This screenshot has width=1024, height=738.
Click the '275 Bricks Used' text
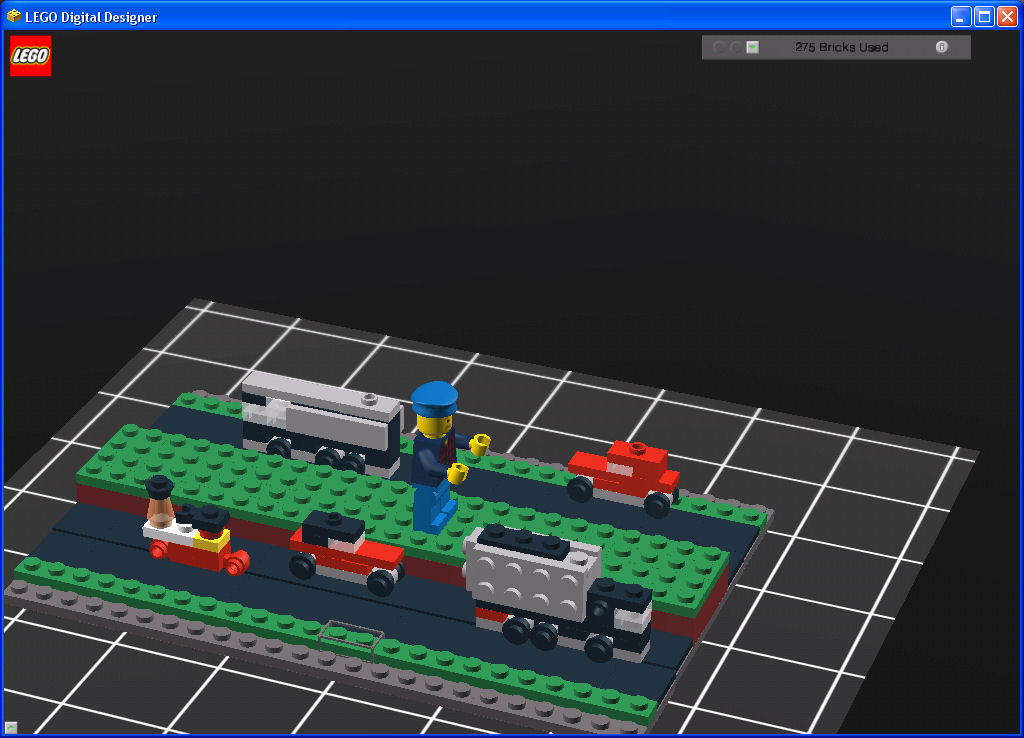[841, 47]
